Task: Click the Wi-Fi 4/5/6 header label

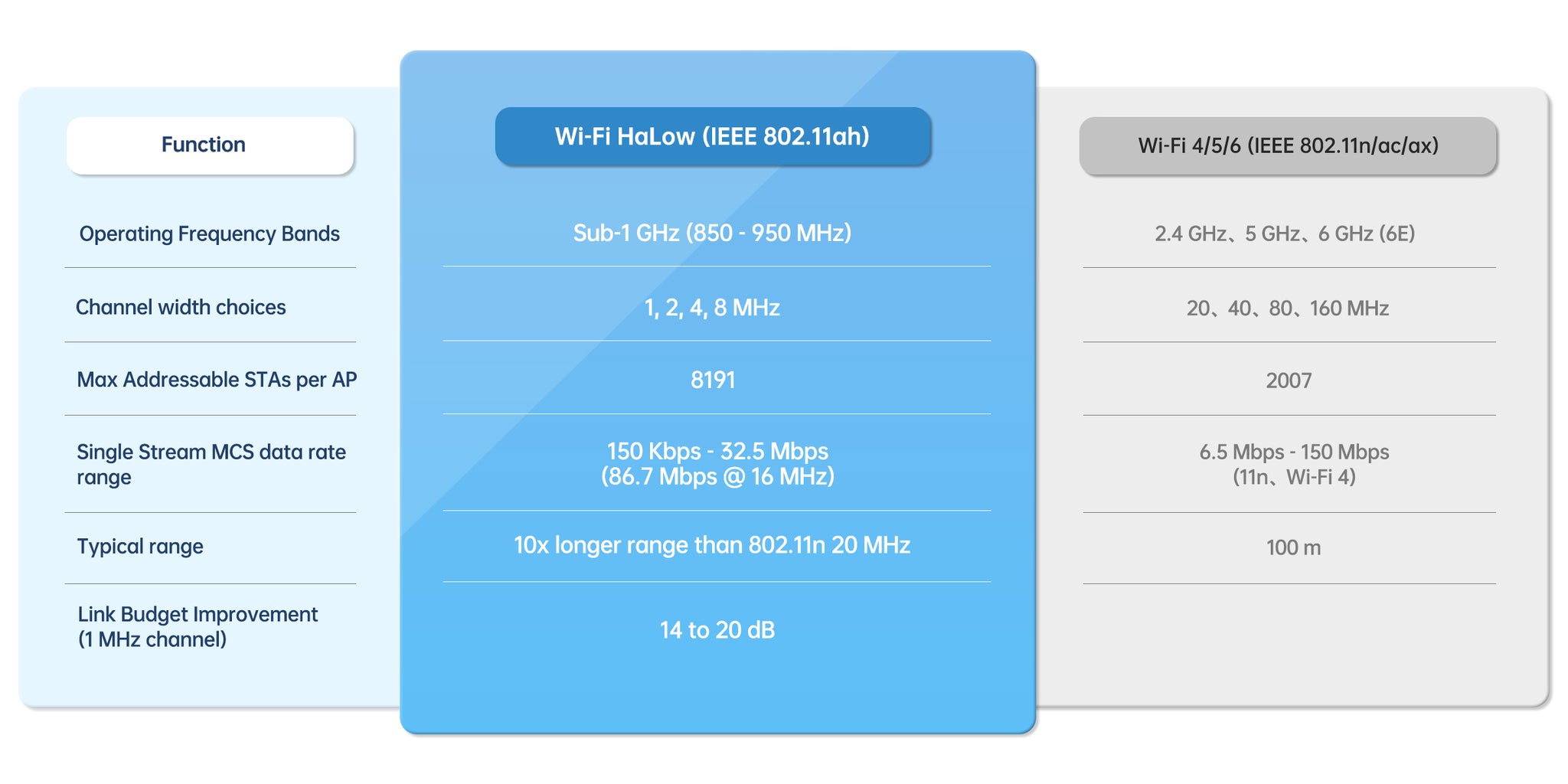Action: click(x=1288, y=145)
